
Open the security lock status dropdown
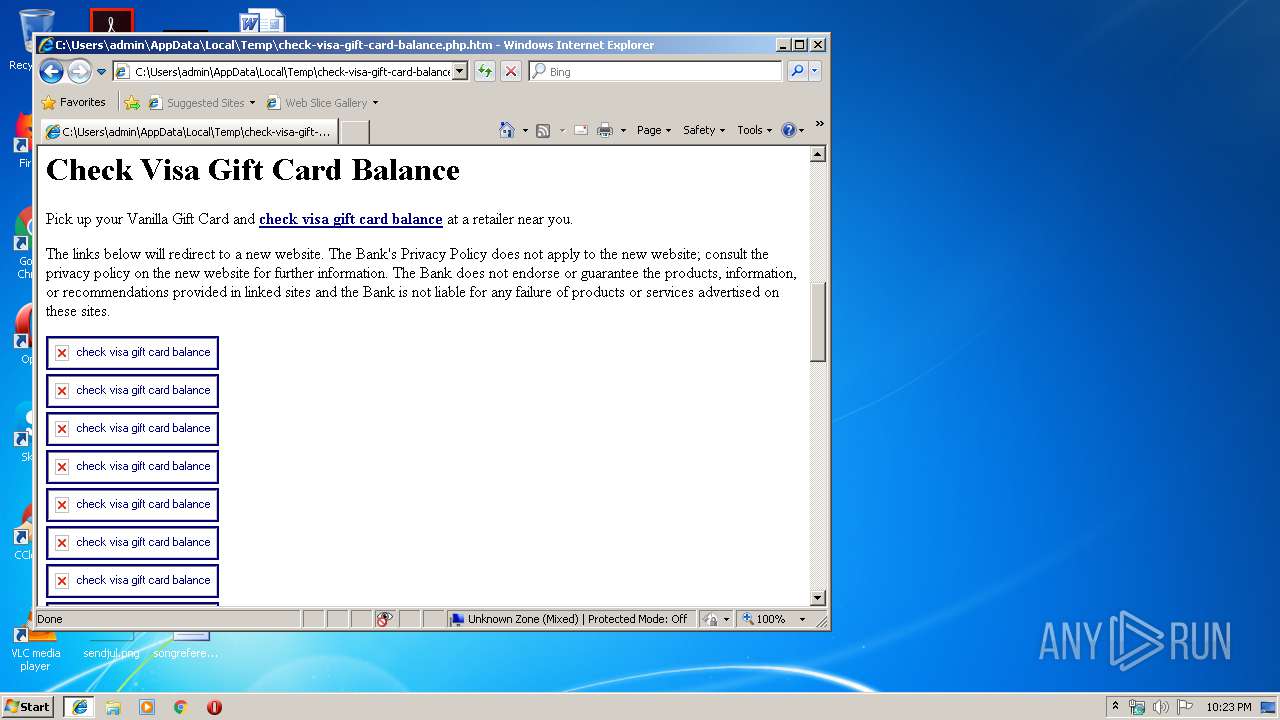click(x=716, y=619)
